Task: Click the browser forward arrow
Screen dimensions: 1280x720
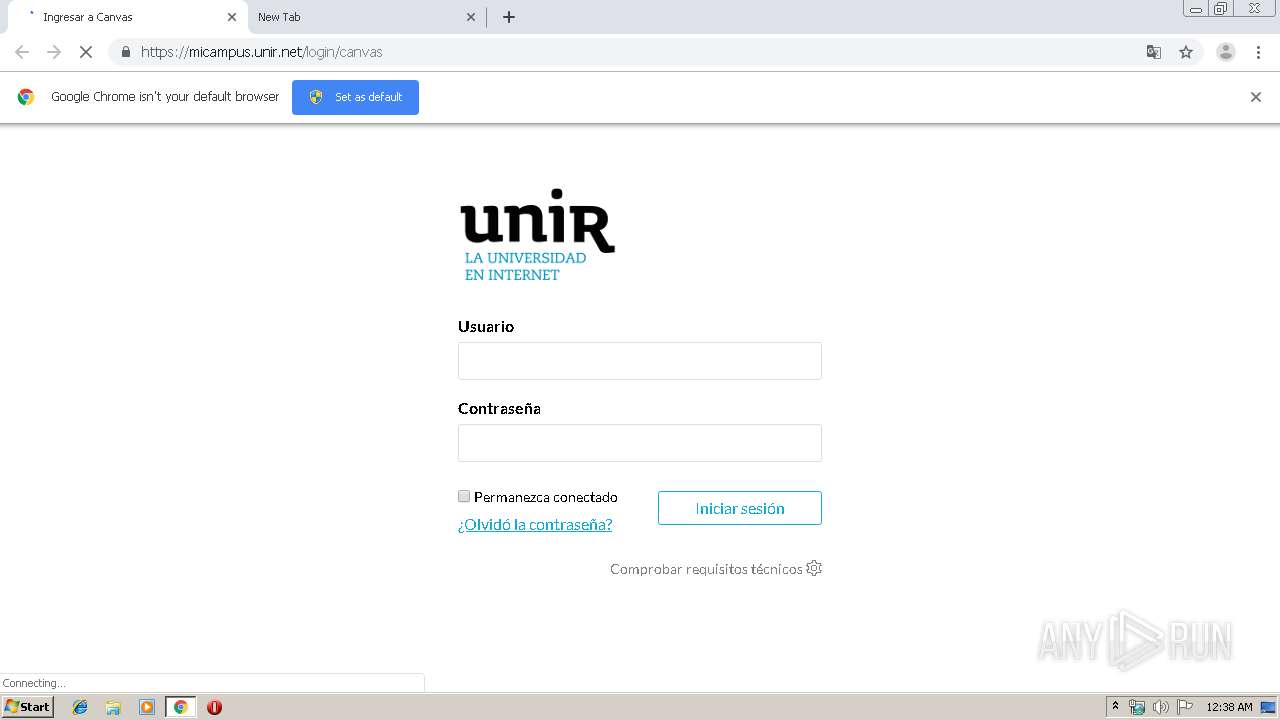Action: tap(54, 52)
